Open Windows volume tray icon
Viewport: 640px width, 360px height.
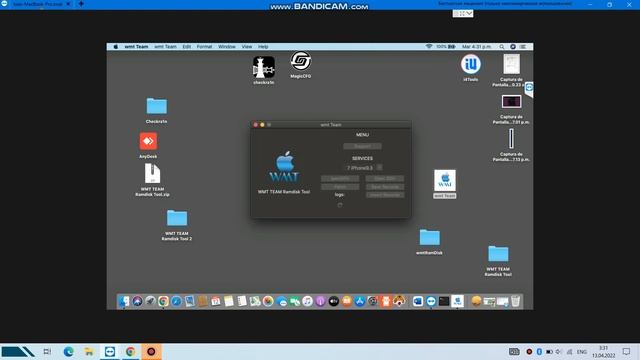click(x=559, y=352)
